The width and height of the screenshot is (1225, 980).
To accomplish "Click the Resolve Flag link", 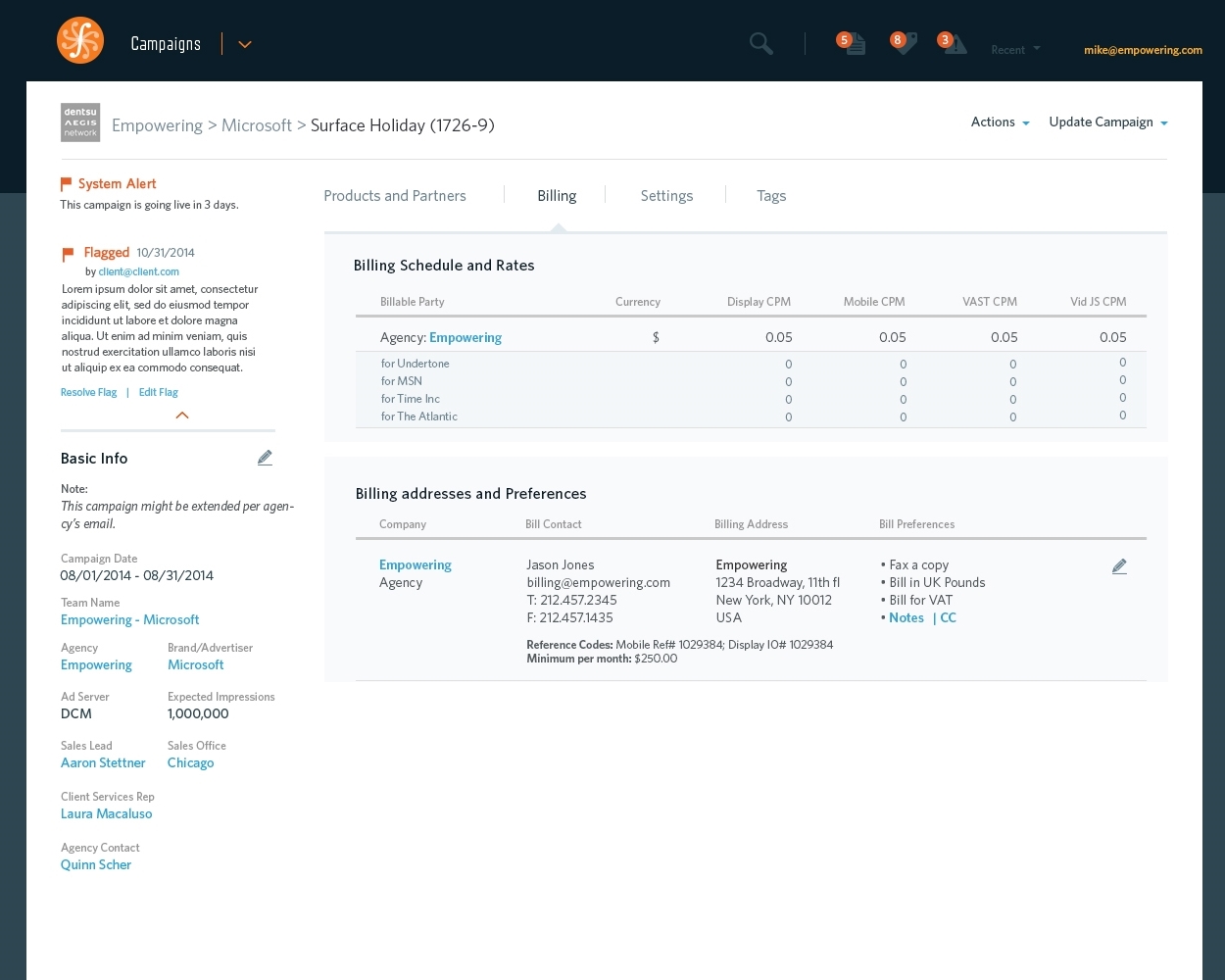I will pos(88,391).
